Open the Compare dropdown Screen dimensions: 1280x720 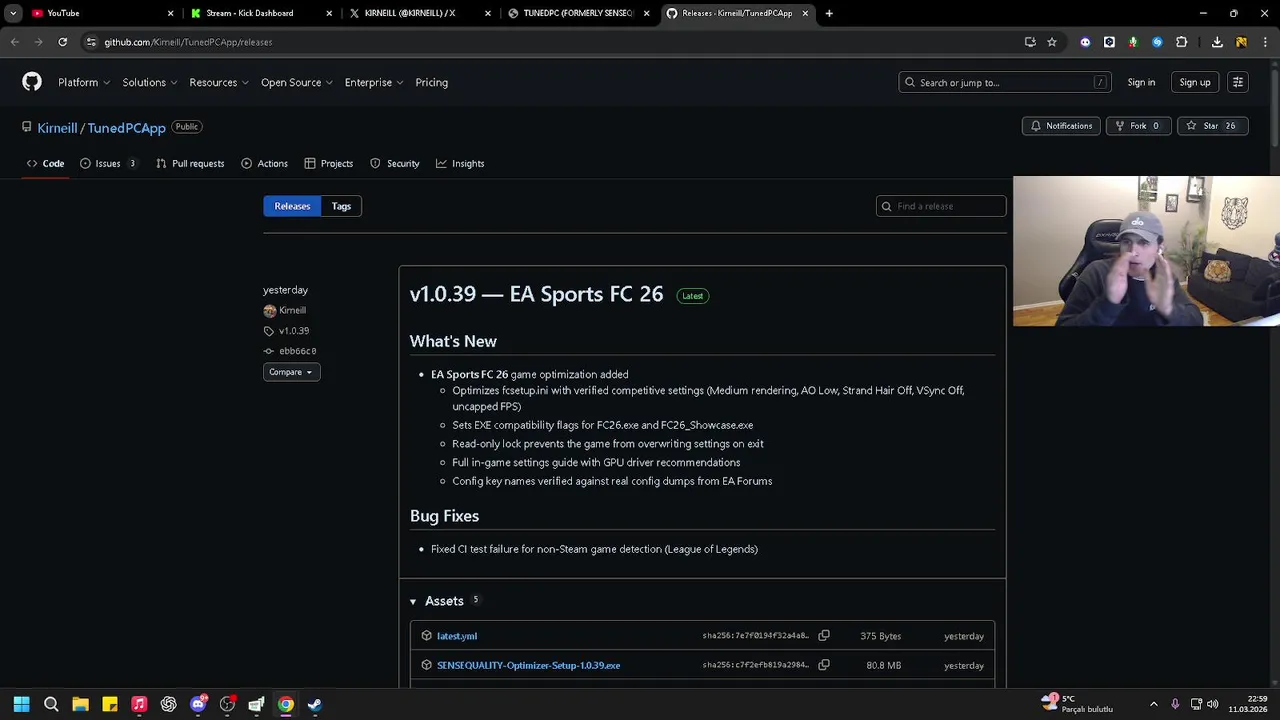tap(291, 372)
